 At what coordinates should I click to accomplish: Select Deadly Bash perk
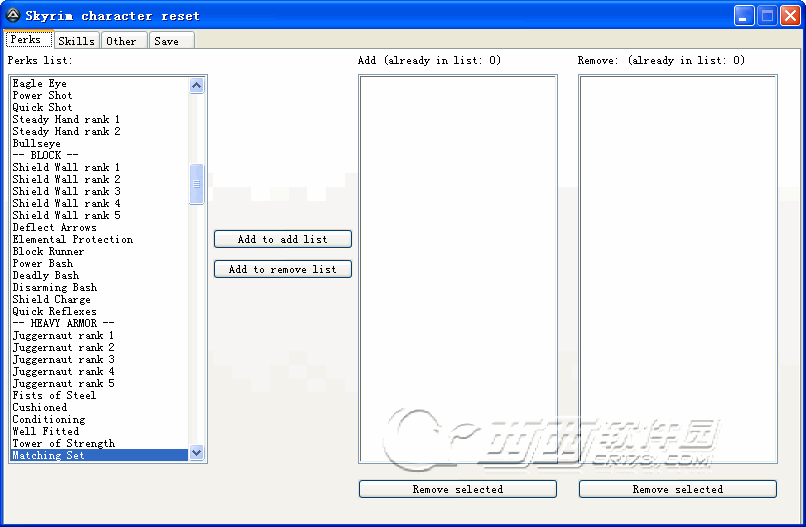(100, 275)
